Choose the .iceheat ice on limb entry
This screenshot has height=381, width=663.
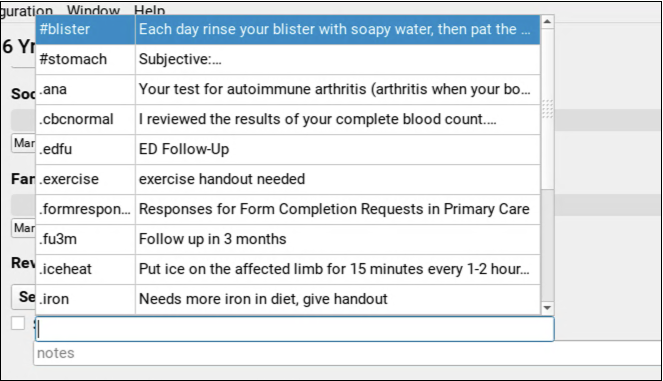click(x=288, y=270)
